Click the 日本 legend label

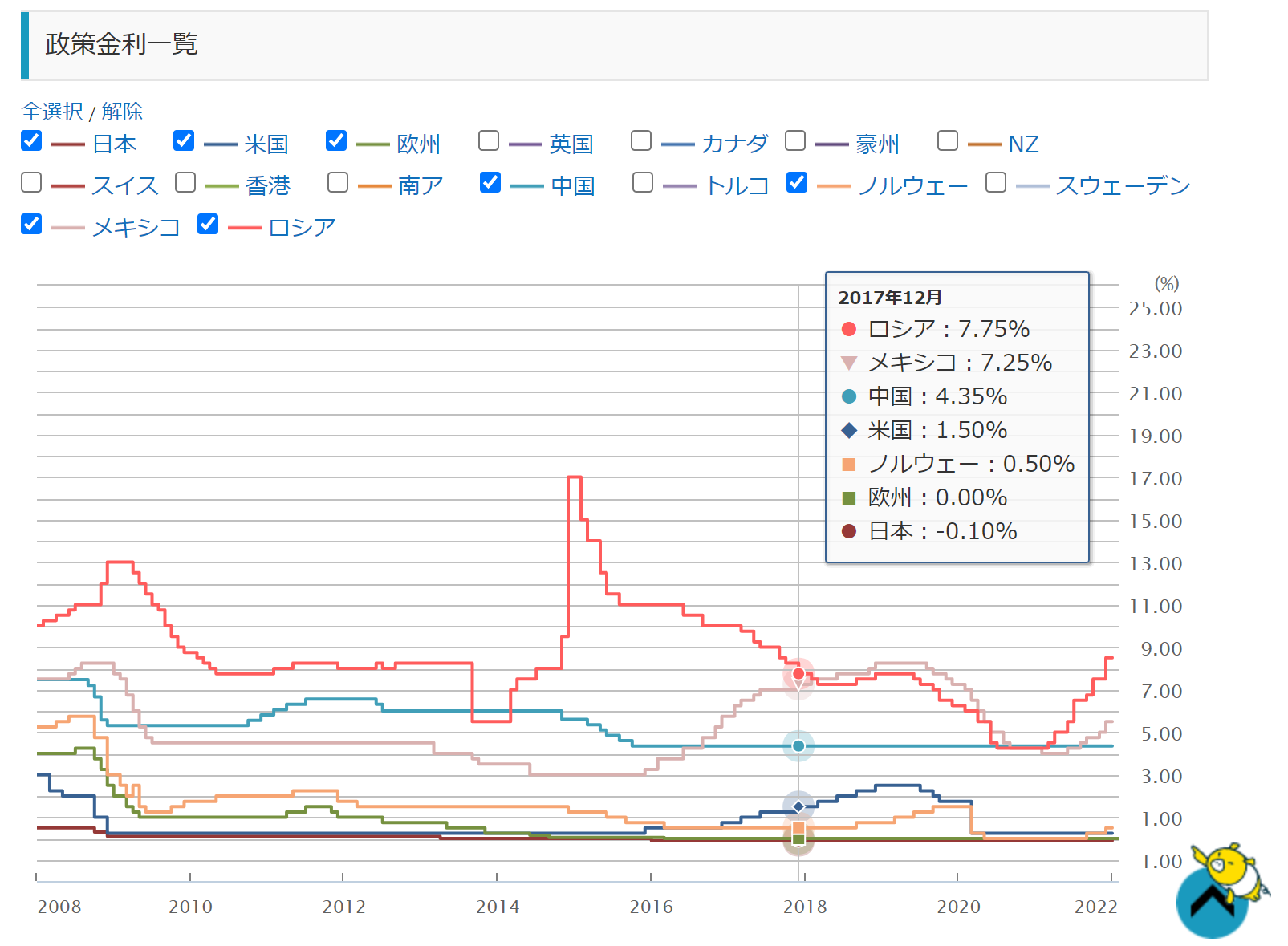(x=115, y=144)
